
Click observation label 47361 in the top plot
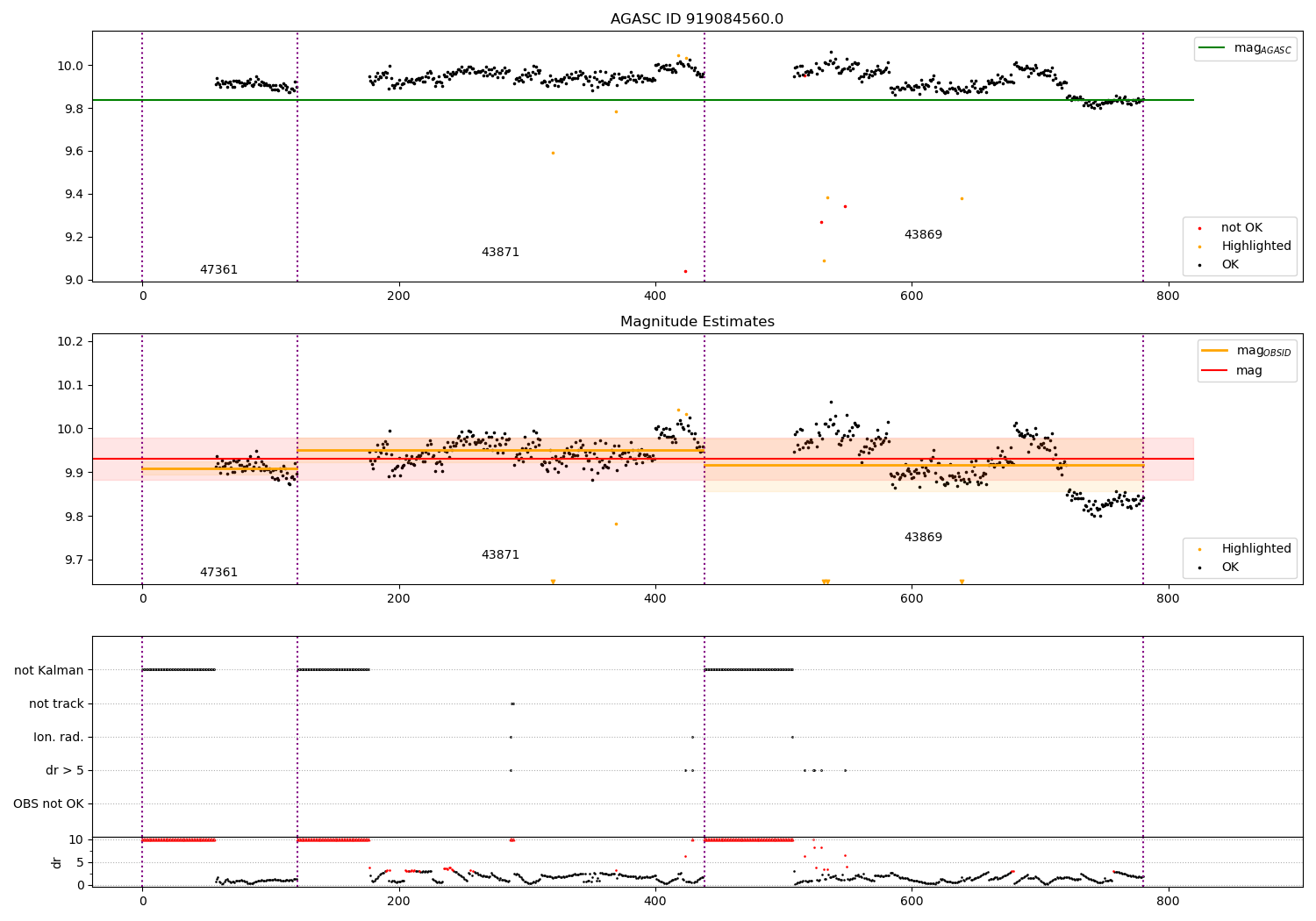[x=218, y=270]
